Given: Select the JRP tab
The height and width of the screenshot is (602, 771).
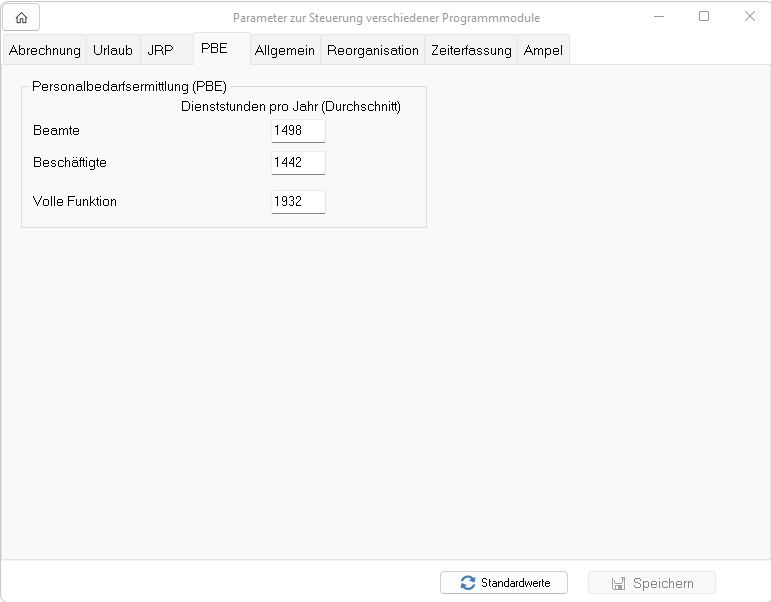Looking at the screenshot, I should coord(160,50).
